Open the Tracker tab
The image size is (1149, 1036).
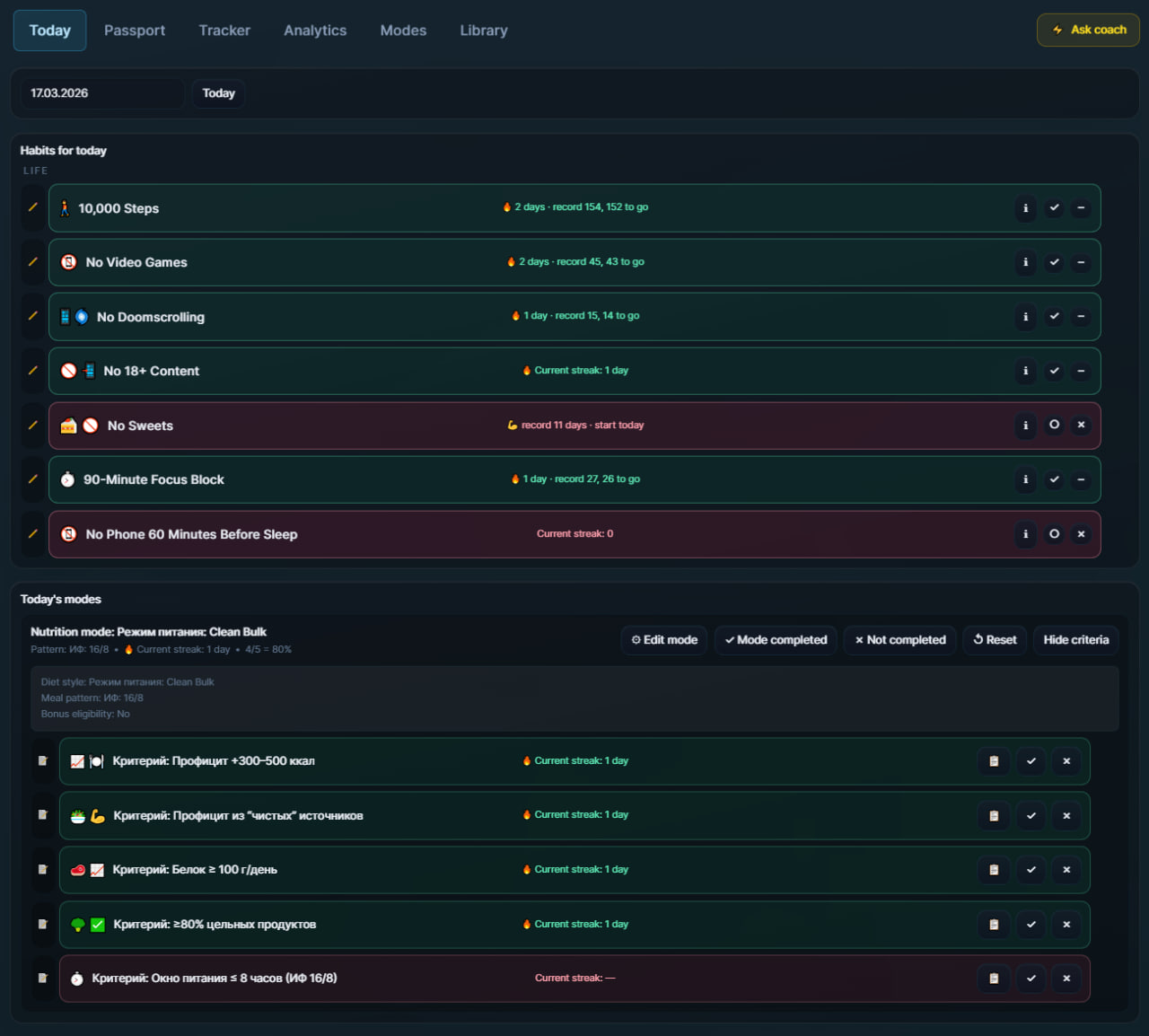[x=224, y=31]
